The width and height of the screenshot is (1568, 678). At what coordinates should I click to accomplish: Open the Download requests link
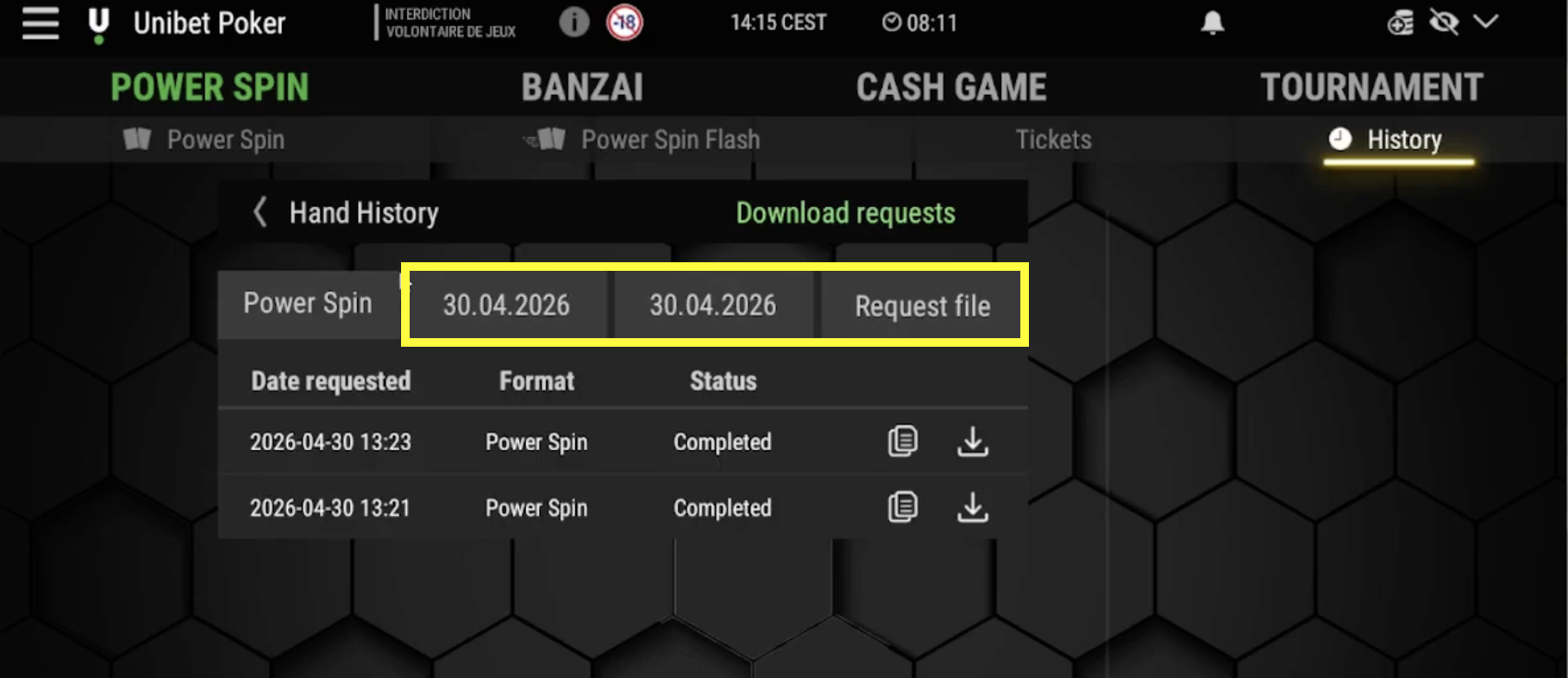[845, 213]
